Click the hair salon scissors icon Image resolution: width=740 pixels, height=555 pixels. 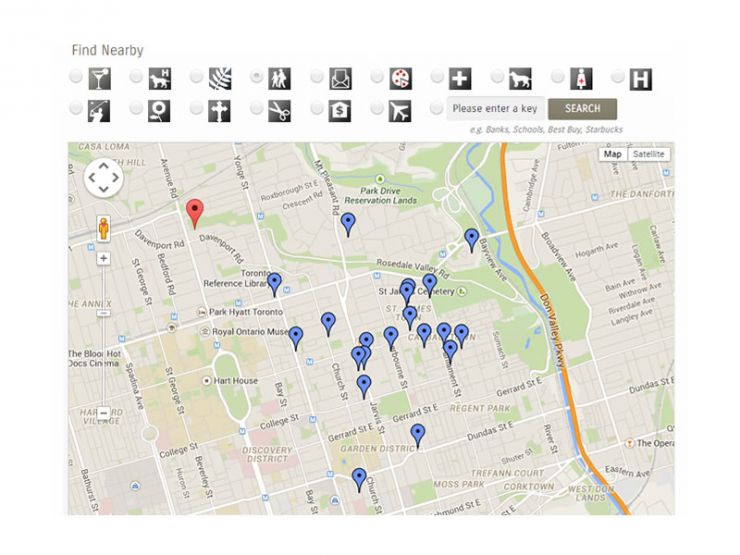(x=280, y=110)
